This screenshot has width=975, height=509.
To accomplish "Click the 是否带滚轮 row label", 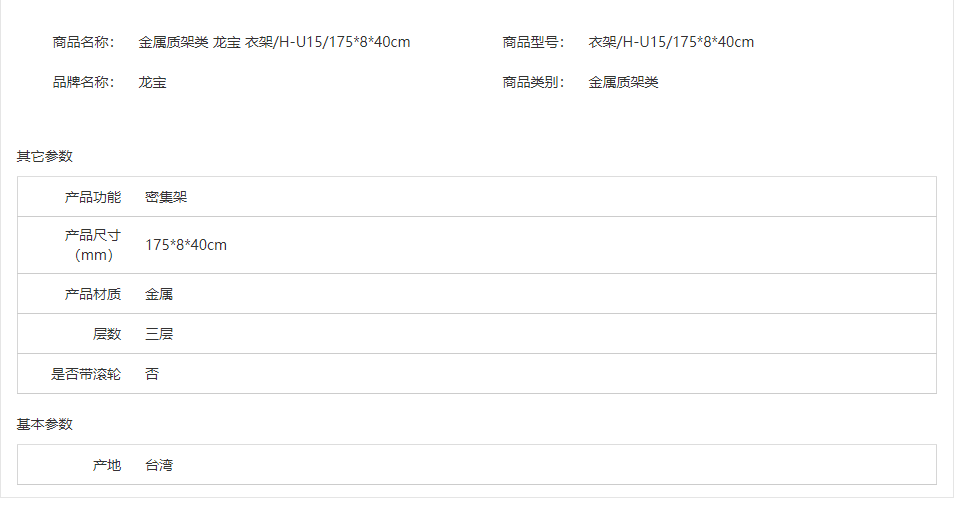I will (86, 374).
